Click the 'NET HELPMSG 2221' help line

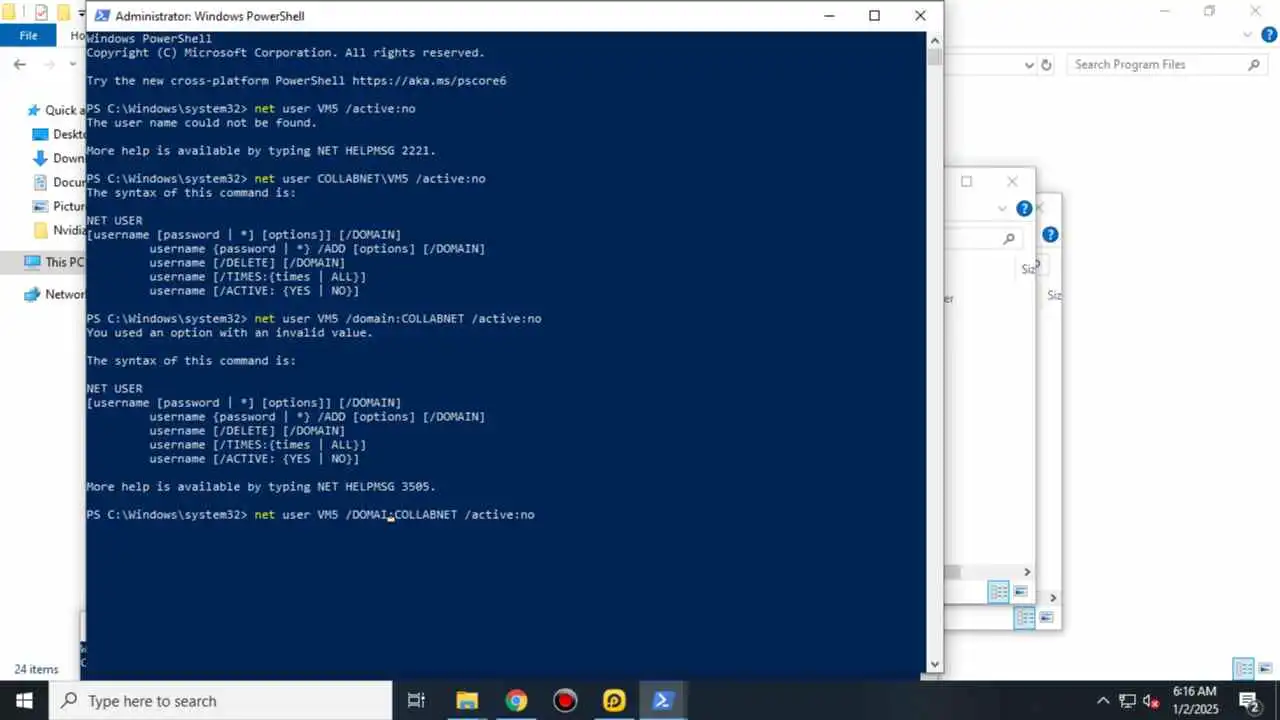coord(261,151)
